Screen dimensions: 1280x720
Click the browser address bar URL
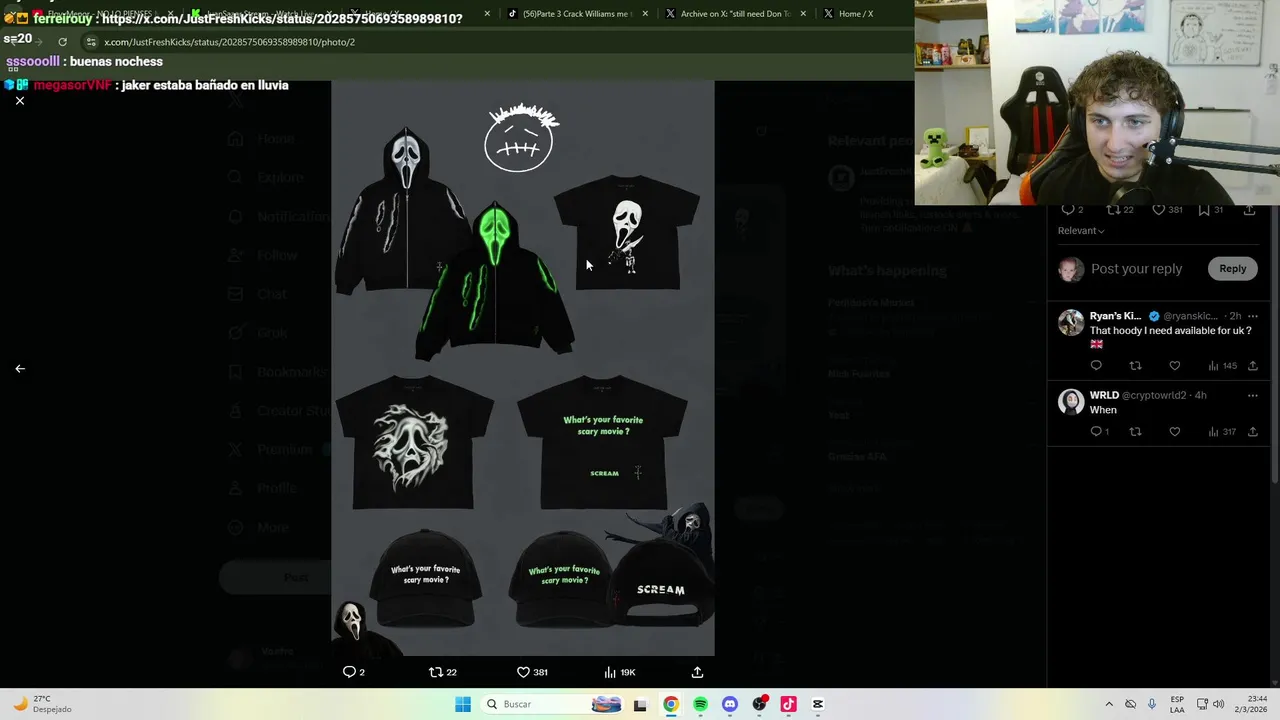click(229, 42)
